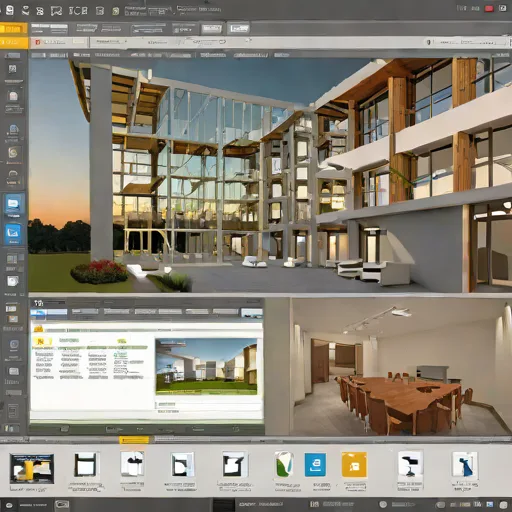Image resolution: width=512 pixels, height=512 pixels.
Task: Select the window frame thumbnail in library
Action: click(86, 465)
